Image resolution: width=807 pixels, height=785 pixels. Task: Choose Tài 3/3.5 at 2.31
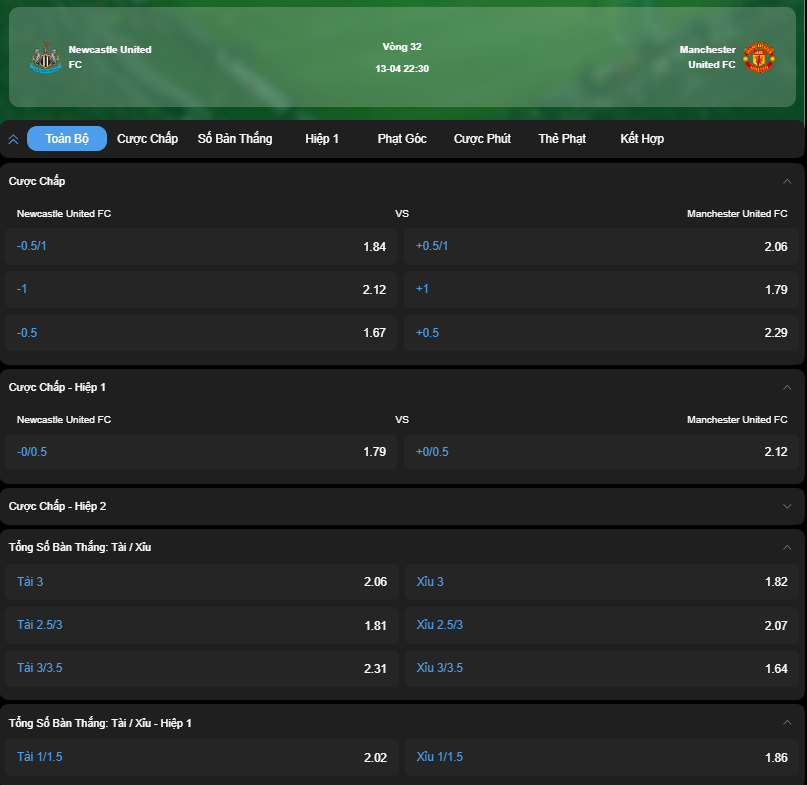[202, 668]
